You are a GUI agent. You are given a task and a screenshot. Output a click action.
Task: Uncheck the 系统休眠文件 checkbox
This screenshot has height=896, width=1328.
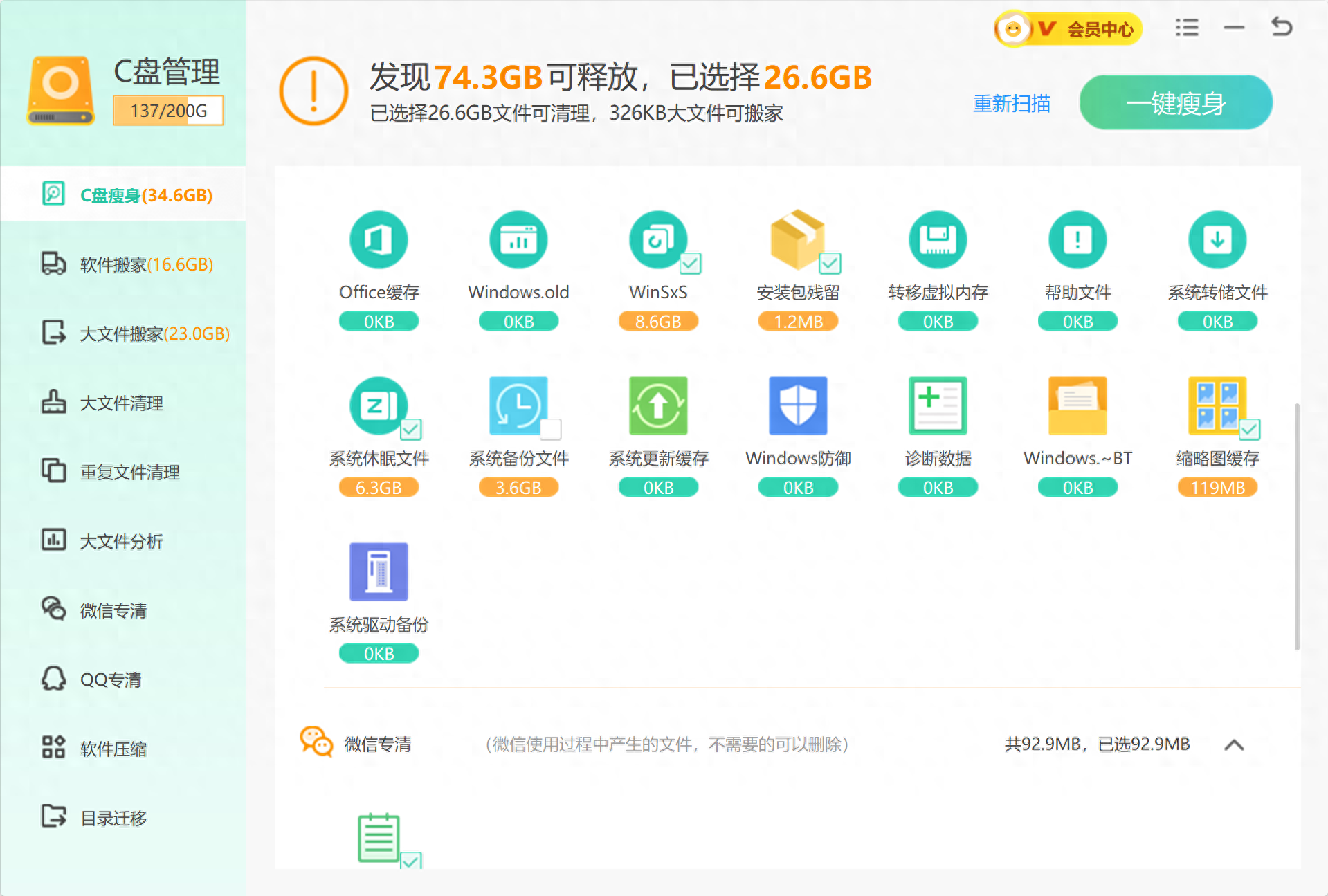coord(411,429)
